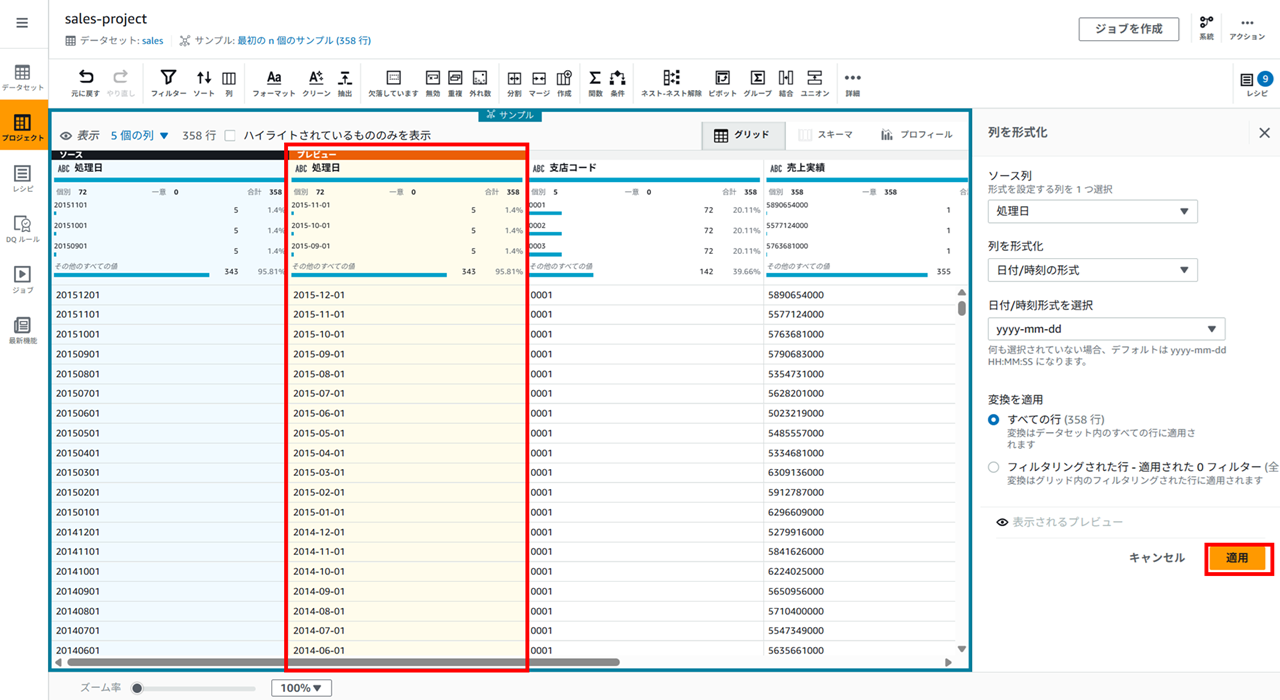Click the Redo (やり直し) toolbar icon
The height and width of the screenshot is (700, 1280).
coord(119,82)
